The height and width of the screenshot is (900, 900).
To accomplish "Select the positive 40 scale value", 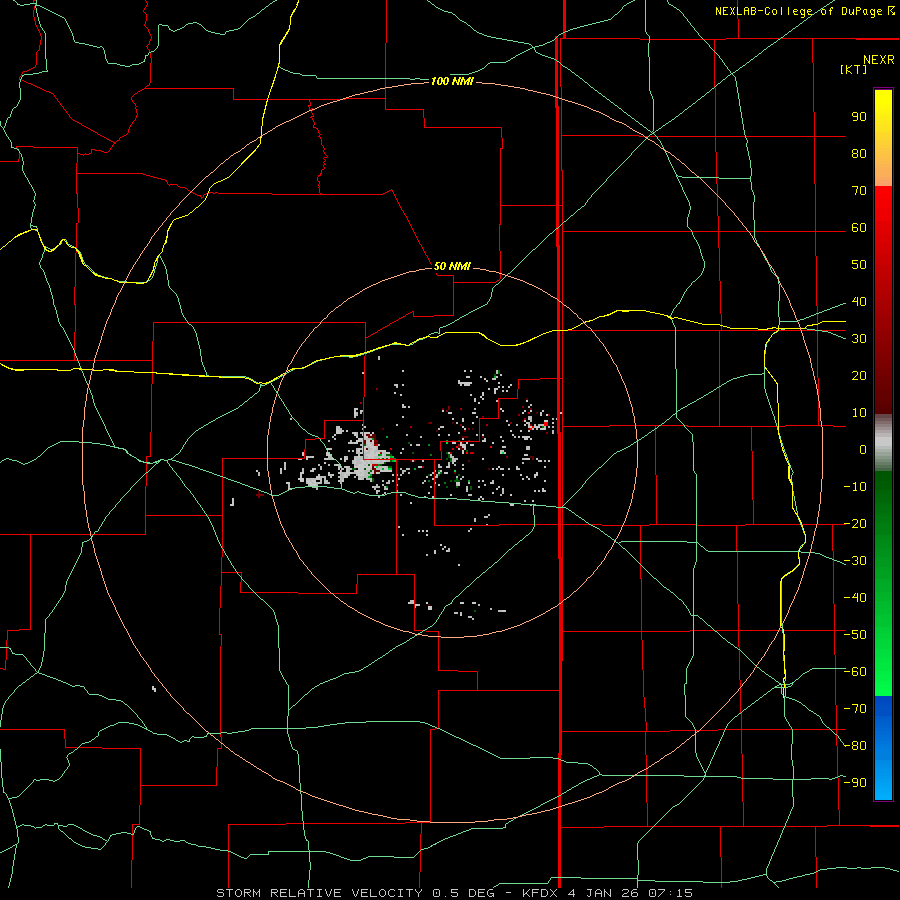I will click(x=859, y=302).
